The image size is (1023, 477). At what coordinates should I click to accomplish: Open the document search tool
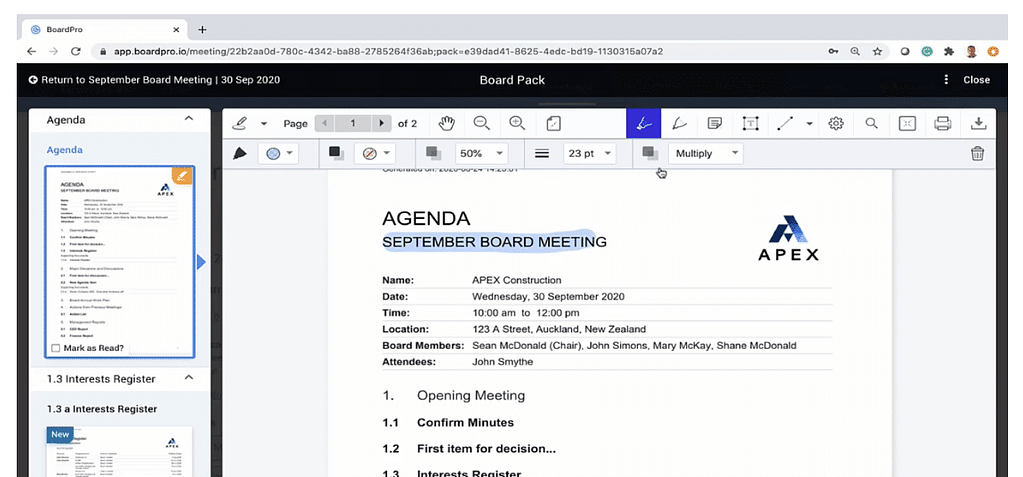871,123
